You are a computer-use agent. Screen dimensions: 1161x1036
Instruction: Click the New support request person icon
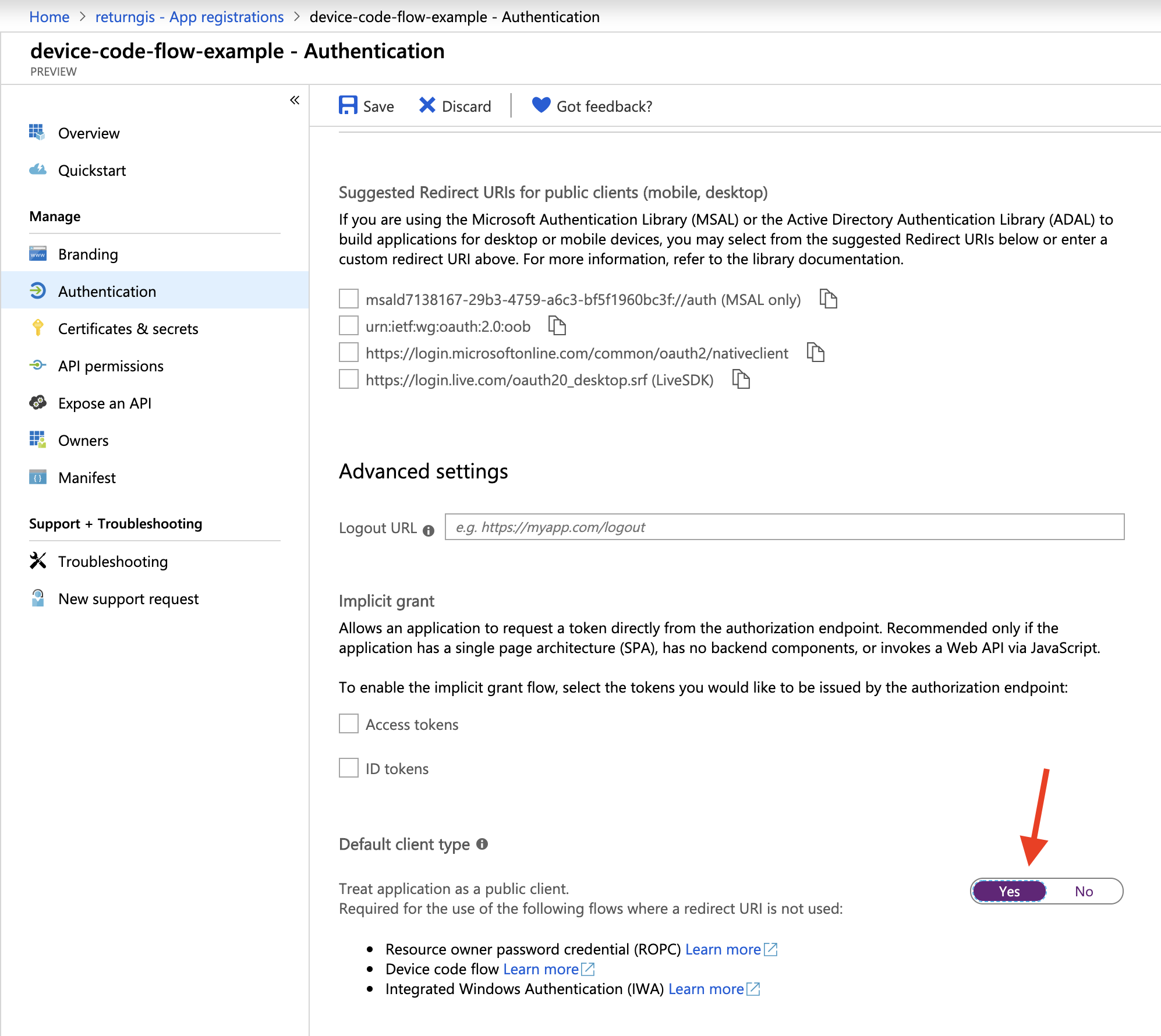pos(37,598)
